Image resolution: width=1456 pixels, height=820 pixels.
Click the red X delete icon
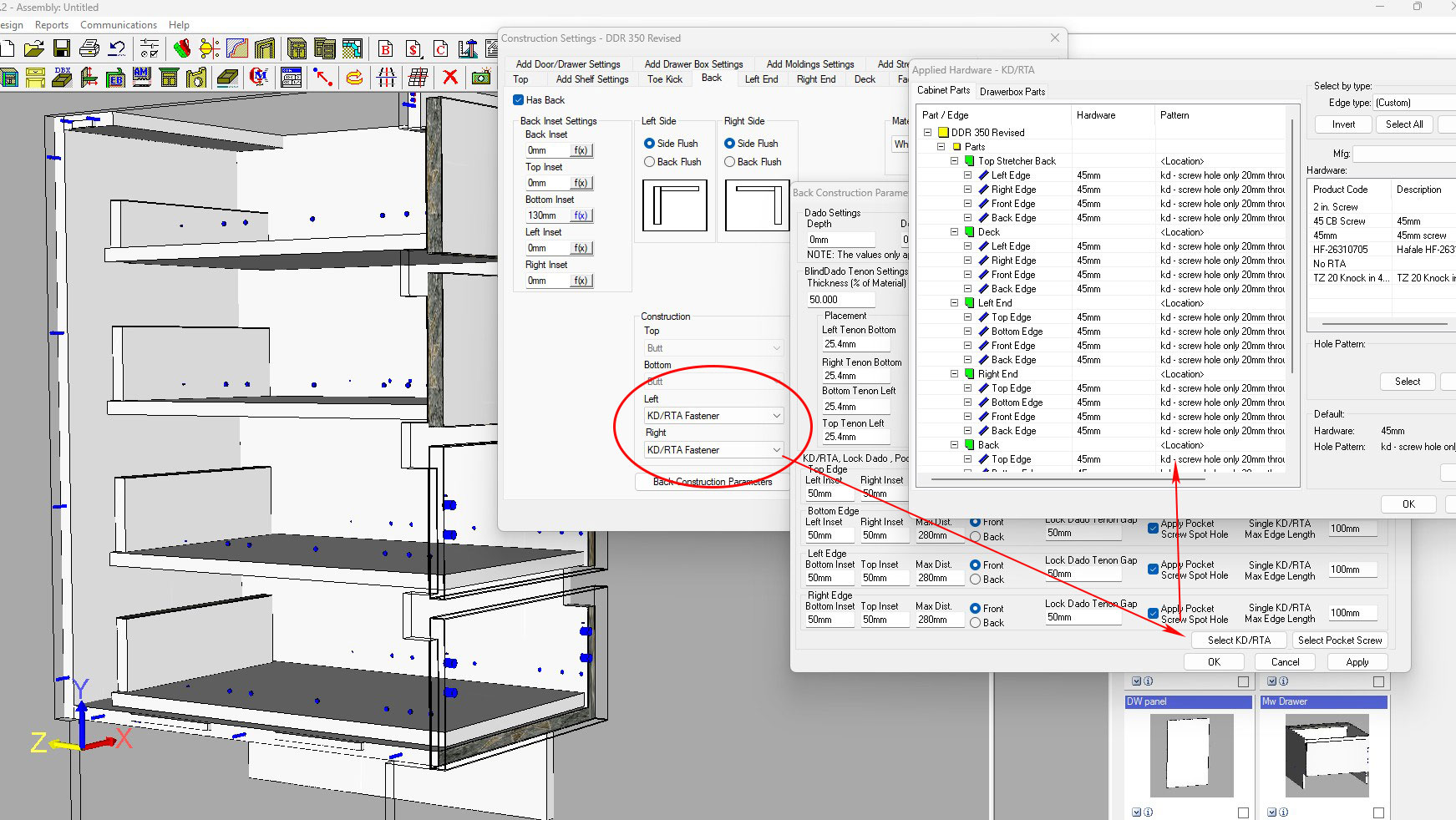click(450, 78)
